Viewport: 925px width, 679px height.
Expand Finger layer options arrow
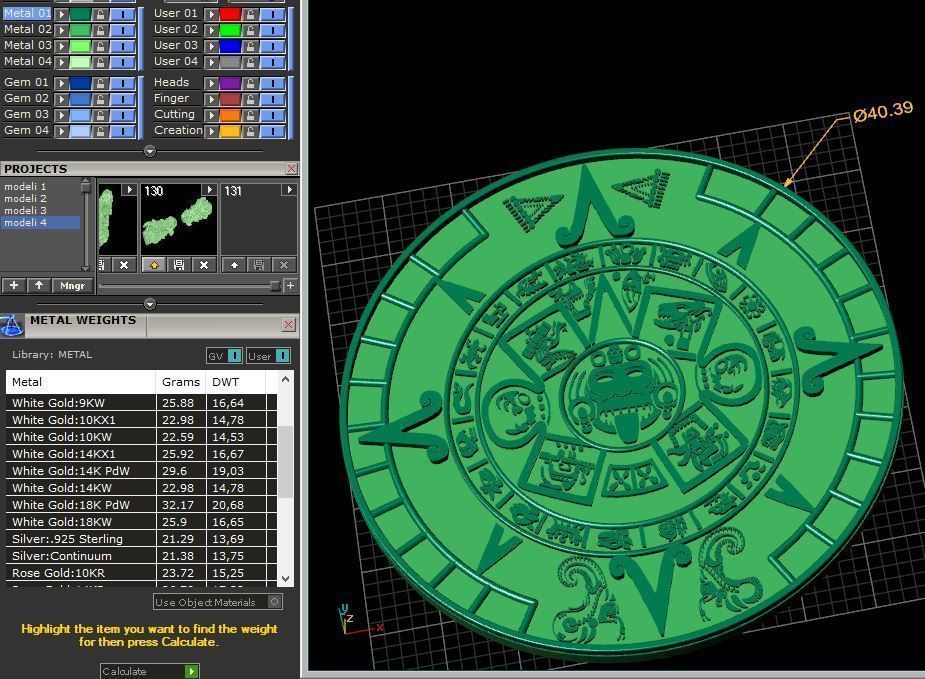click(x=211, y=99)
